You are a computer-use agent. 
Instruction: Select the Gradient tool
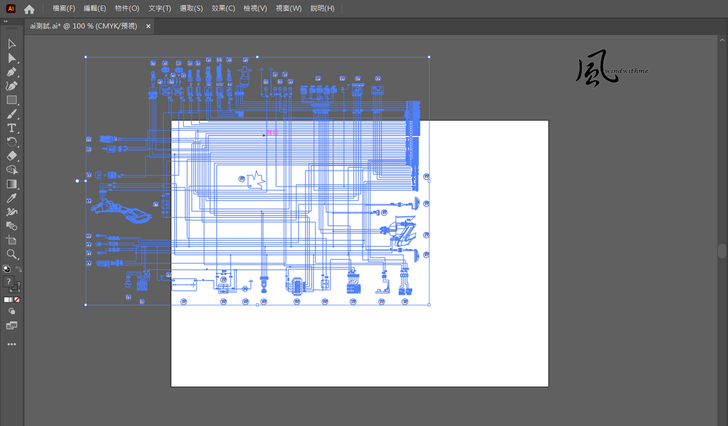point(12,184)
